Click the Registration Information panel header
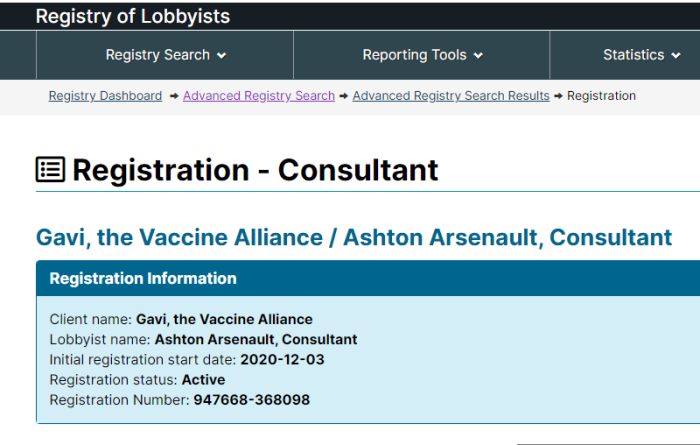700x445 pixels. [368, 279]
